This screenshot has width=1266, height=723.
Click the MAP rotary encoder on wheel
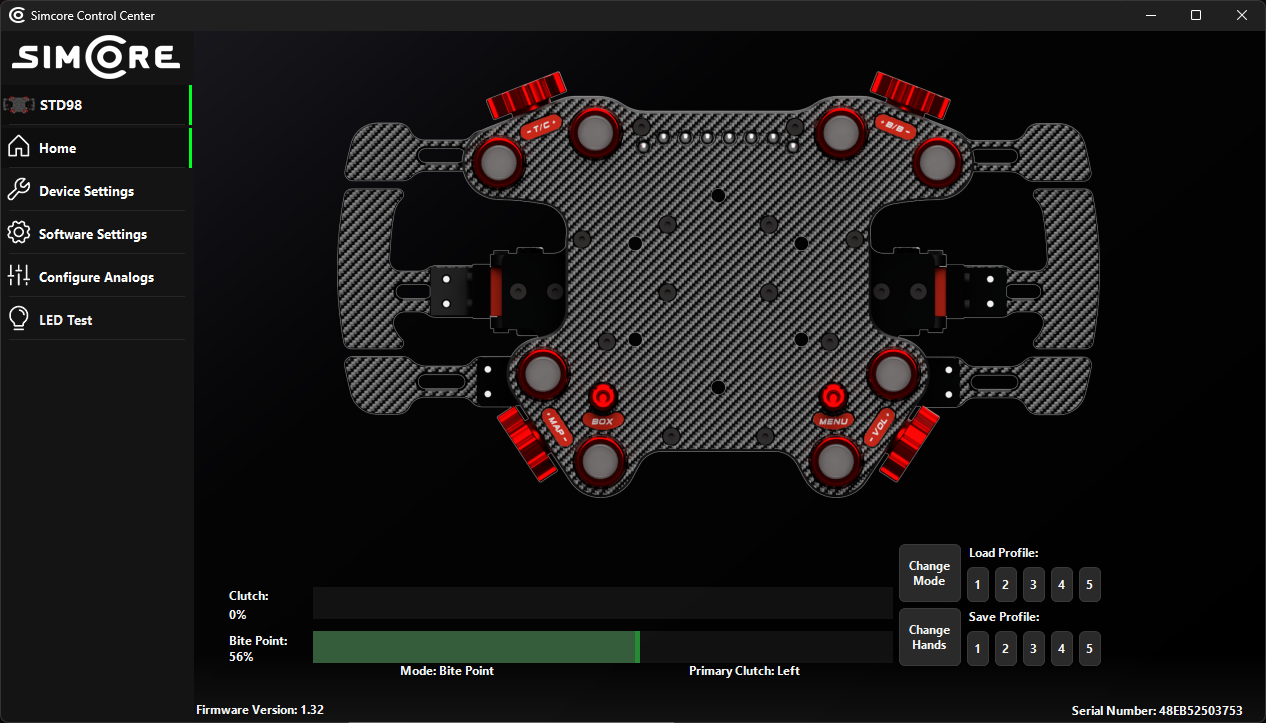pyautogui.click(x=526, y=444)
